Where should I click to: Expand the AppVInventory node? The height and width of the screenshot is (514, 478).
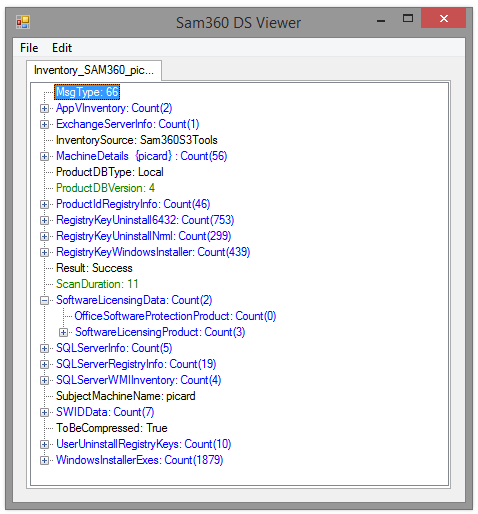coord(44,108)
